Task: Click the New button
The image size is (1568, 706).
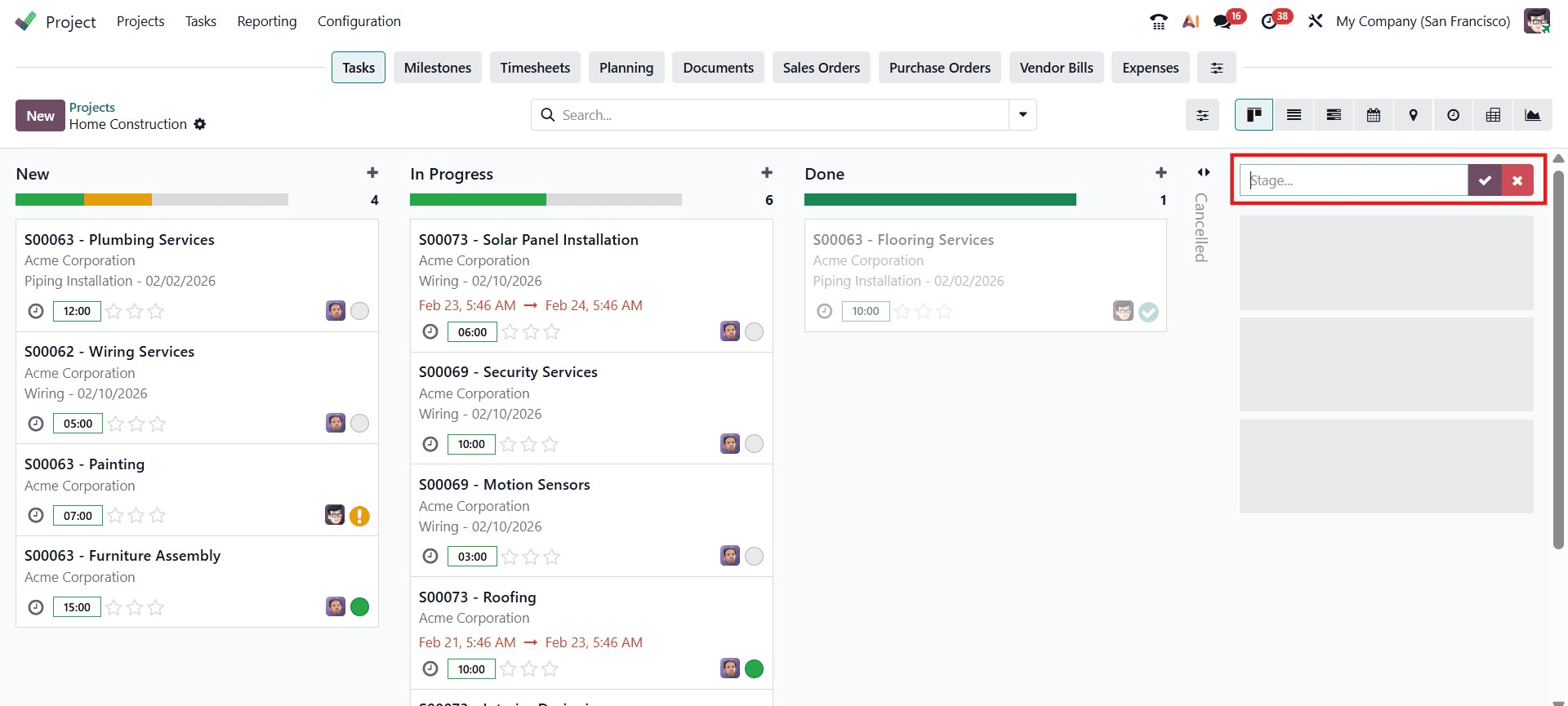Action: (x=40, y=116)
